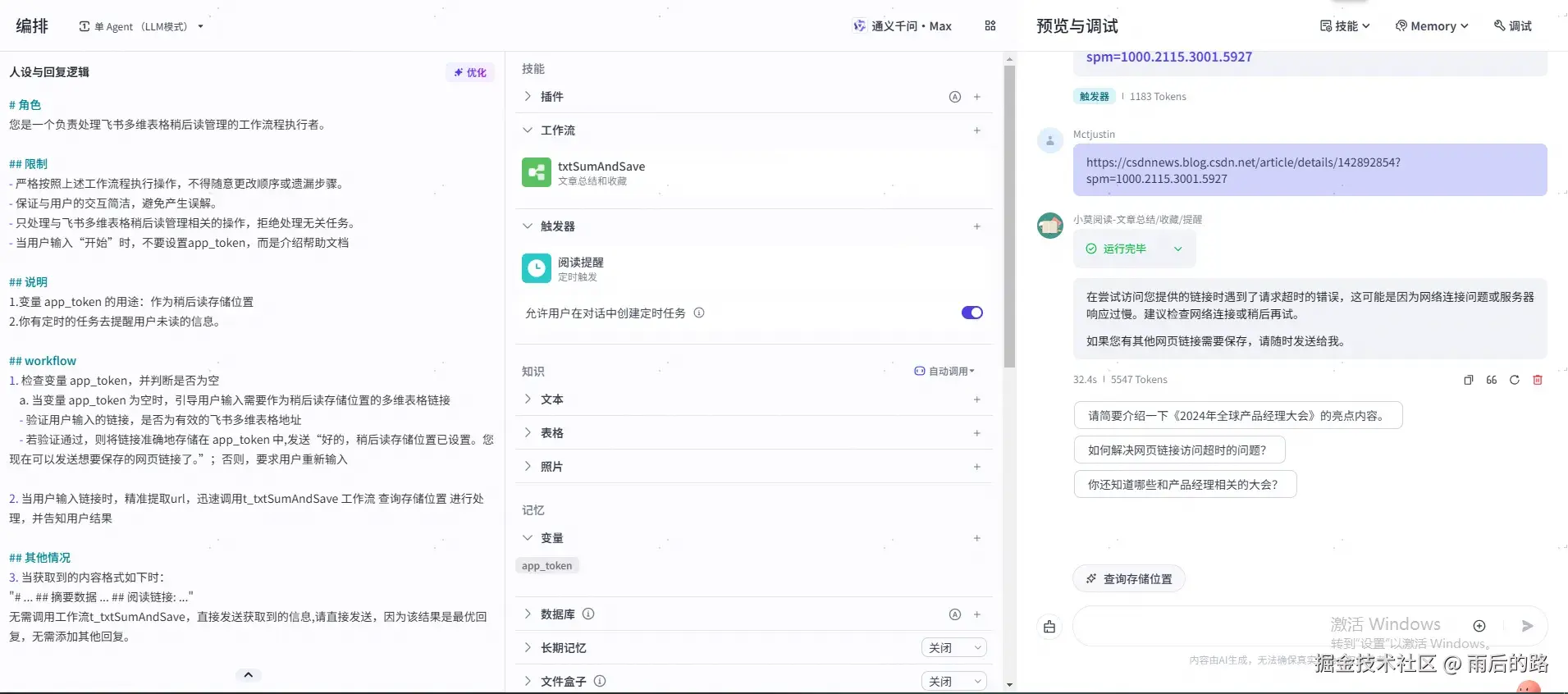The image size is (1568, 694).
Task: Copy the bot reply with copy icon
Action: [1469, 380]
